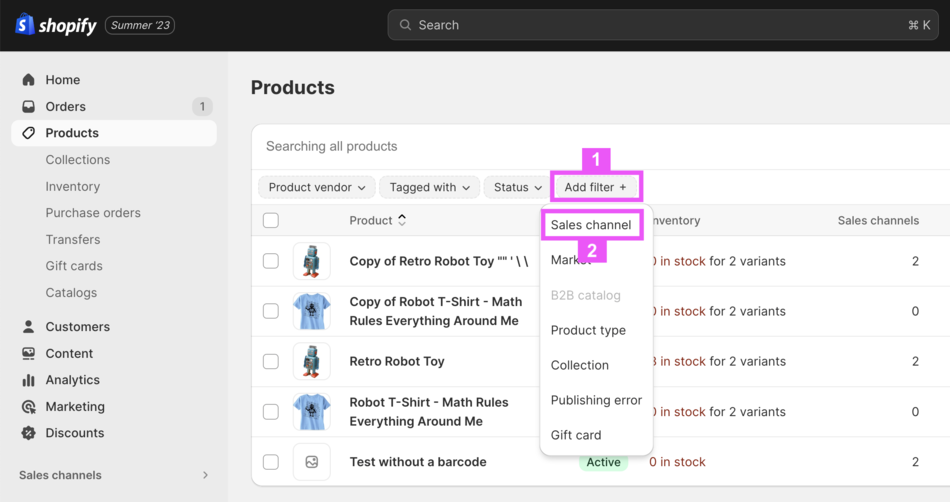Check the Copy of Robot T-Shirt row
Image resolution: width=950 pixels, height=502 pixels.
coord(271,311)
